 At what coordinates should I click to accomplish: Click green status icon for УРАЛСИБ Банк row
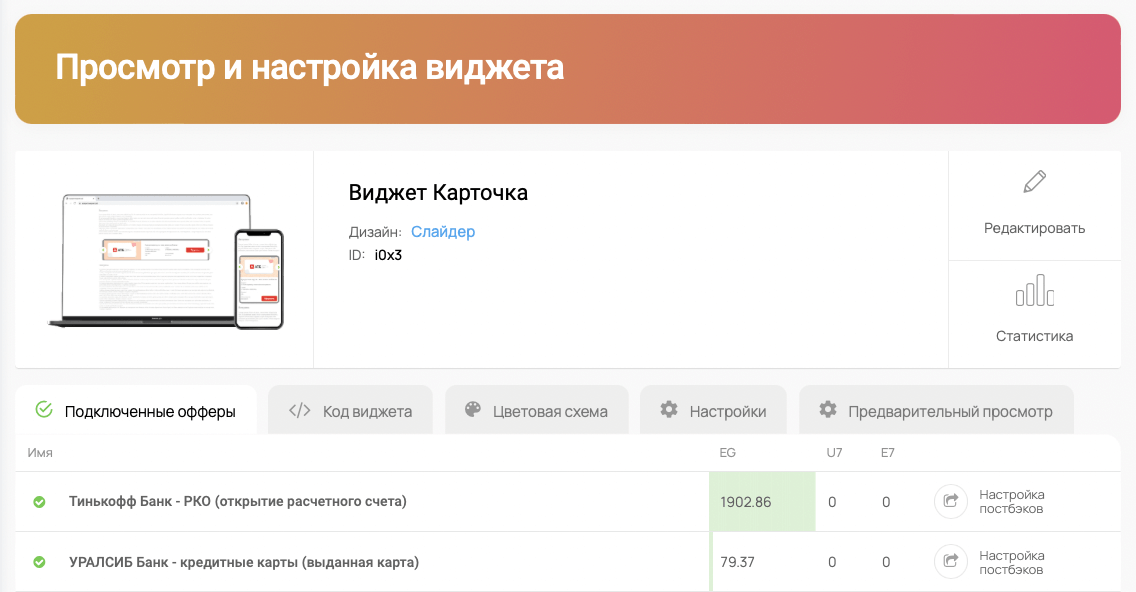pos(39,562)
